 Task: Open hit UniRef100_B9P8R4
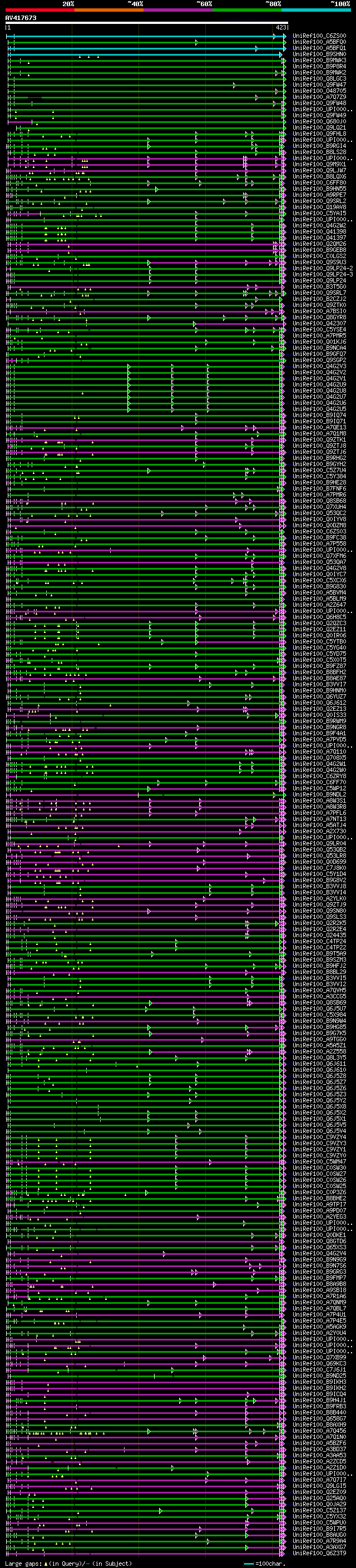pyautogui.click(x=319, y=66)
